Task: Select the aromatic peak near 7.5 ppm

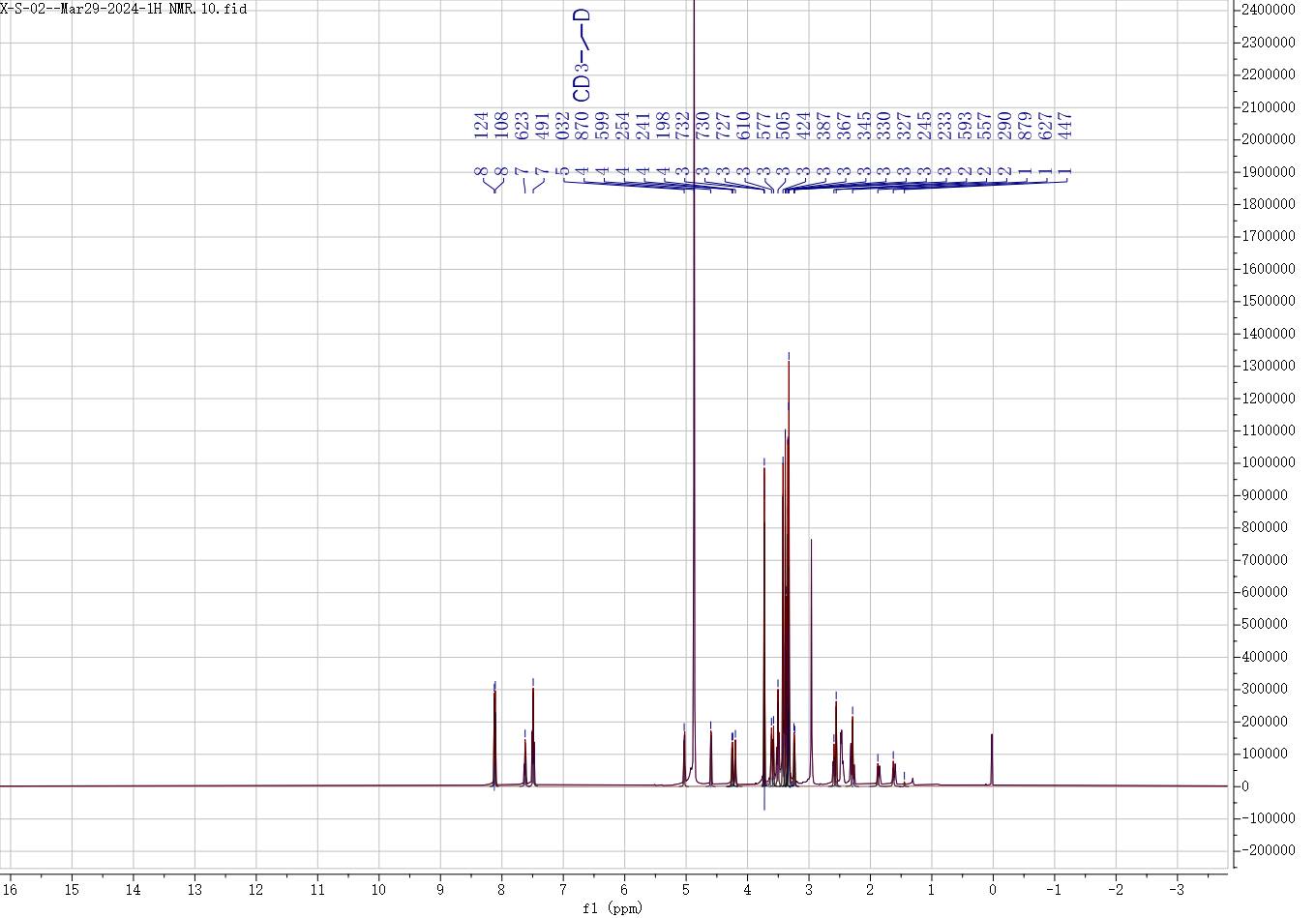Action: coord(533,735)
